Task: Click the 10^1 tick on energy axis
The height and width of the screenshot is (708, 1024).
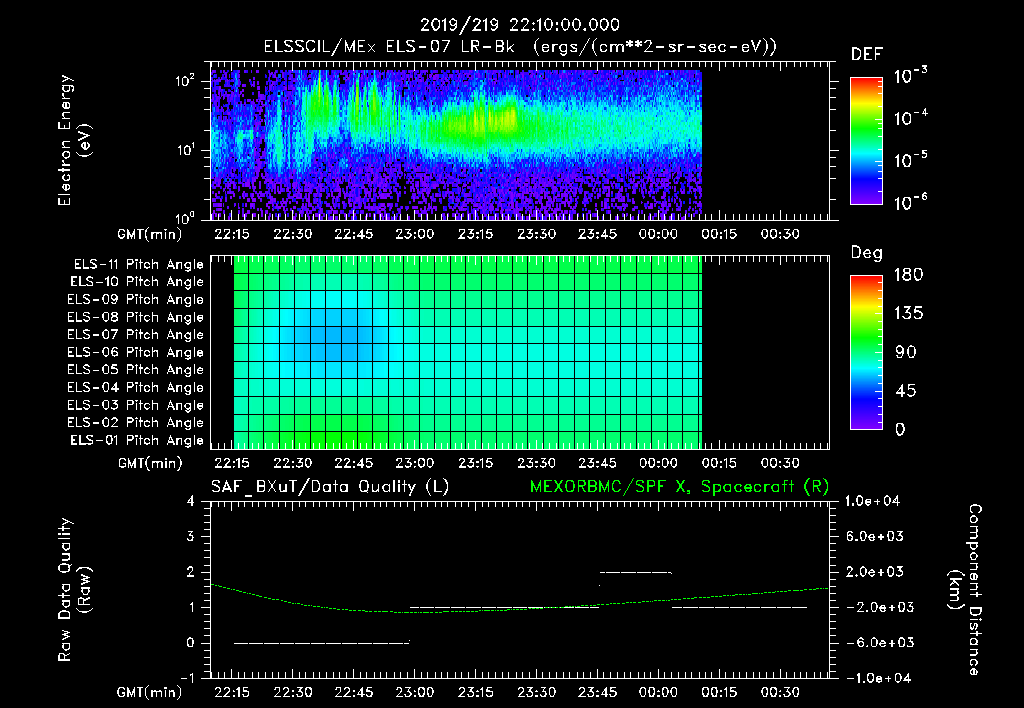Action: click(x=185, y=150)
